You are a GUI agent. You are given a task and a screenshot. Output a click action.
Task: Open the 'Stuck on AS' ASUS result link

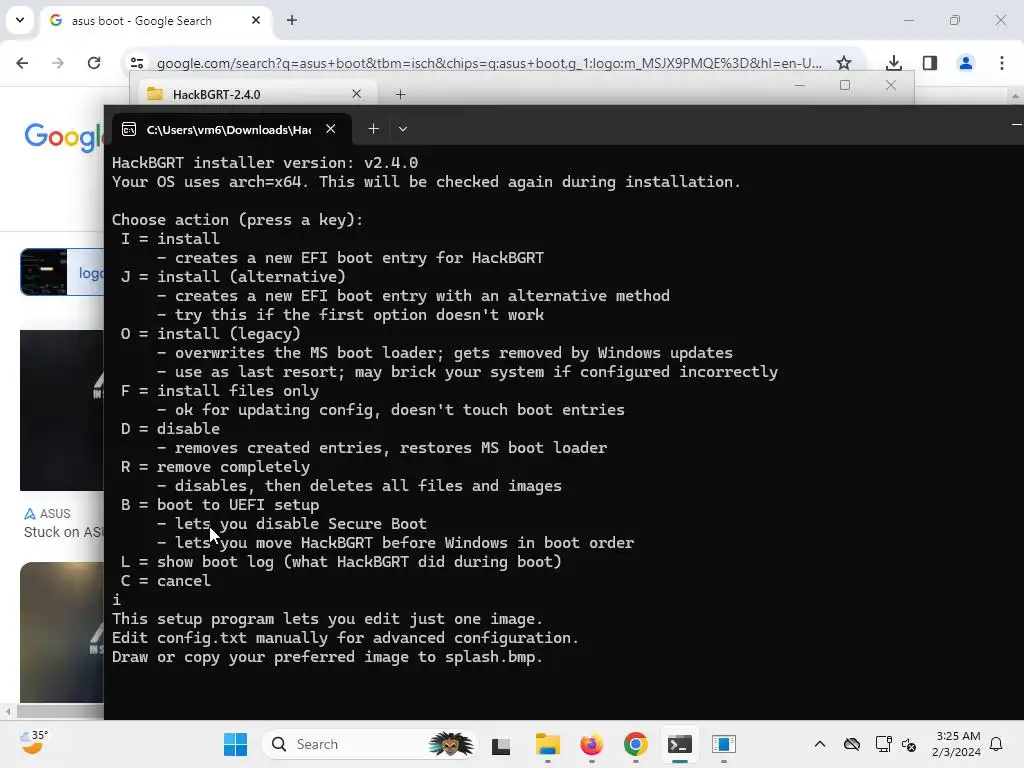coord(63,532)
